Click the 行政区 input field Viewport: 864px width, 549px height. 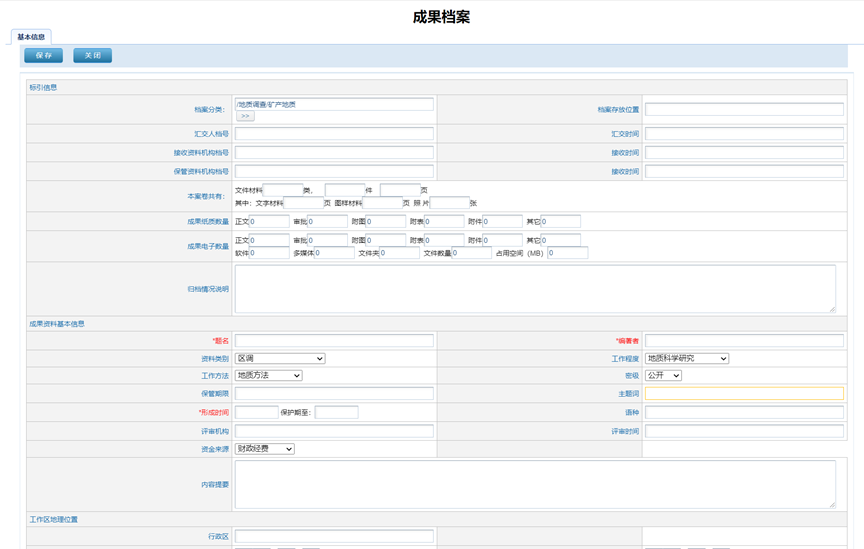pyautogui.click(x=334, y=536)
